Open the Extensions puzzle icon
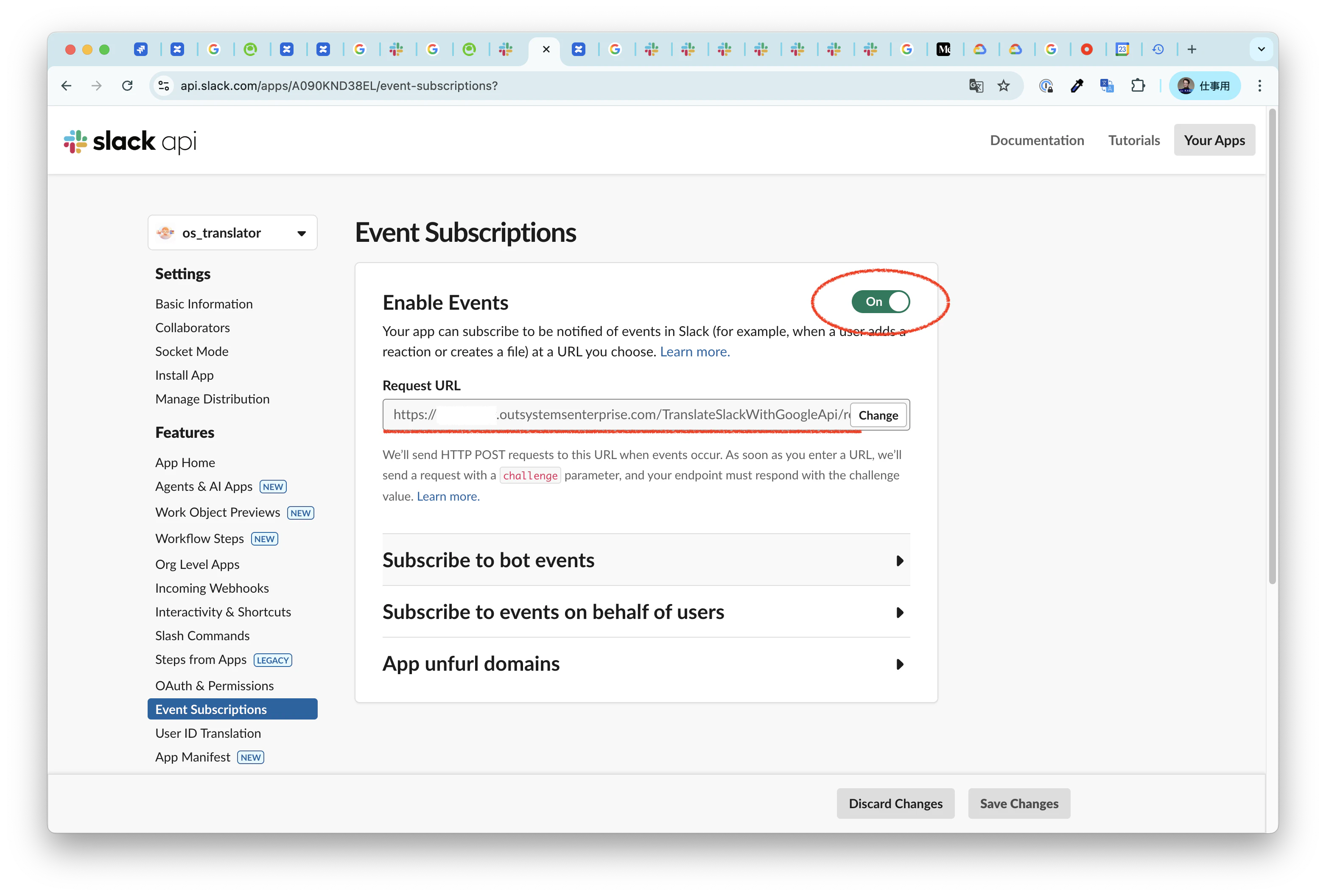The image size is (1326, 896). 1138,86
